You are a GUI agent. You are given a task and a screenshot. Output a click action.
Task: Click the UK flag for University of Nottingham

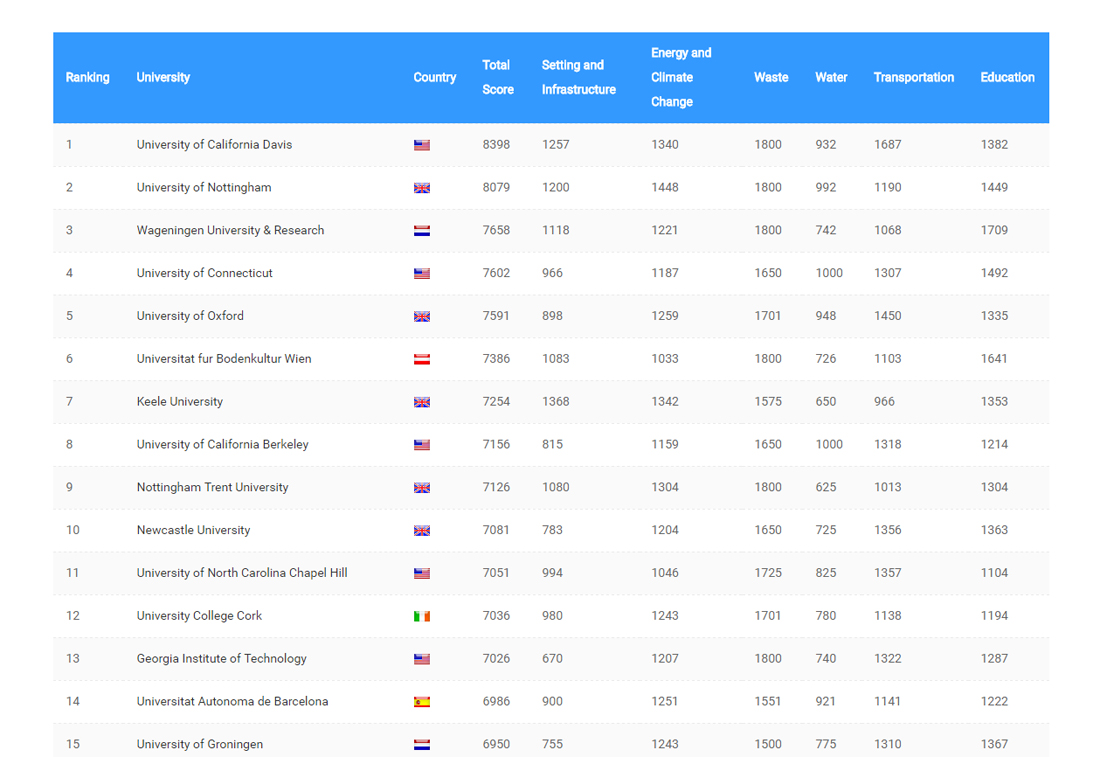[422, 188]
